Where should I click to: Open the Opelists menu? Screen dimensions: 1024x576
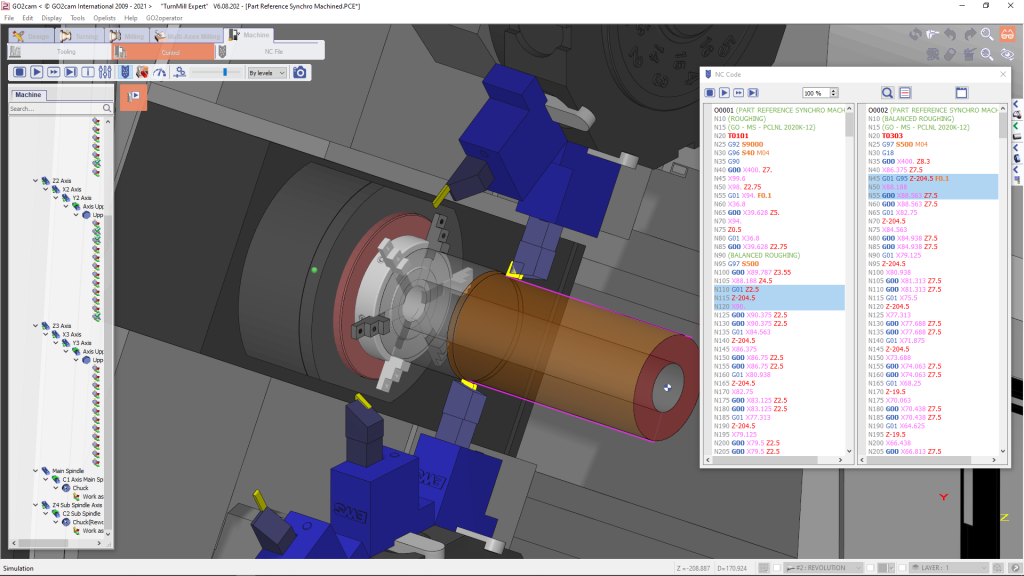coord(104,18)
